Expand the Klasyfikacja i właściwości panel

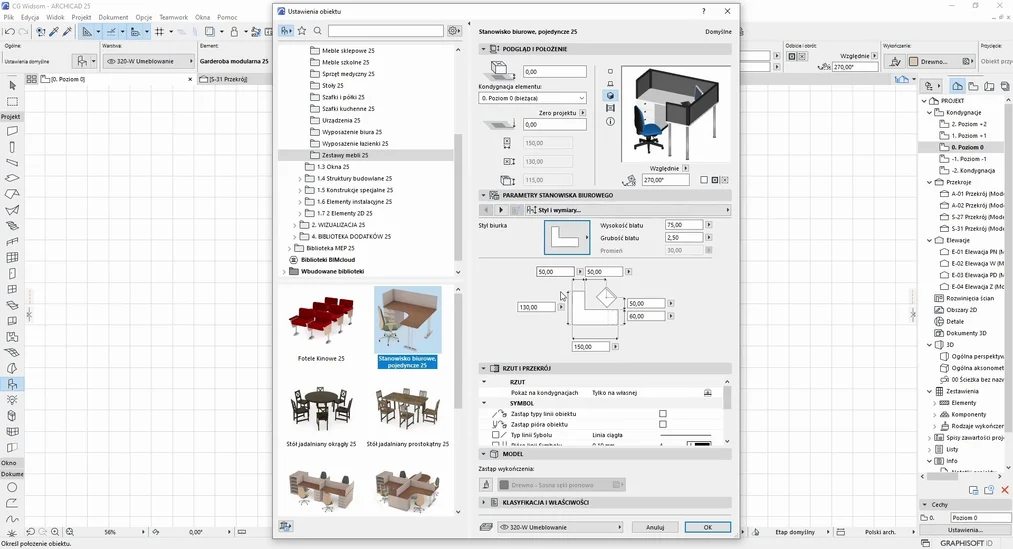click(485, 502)
